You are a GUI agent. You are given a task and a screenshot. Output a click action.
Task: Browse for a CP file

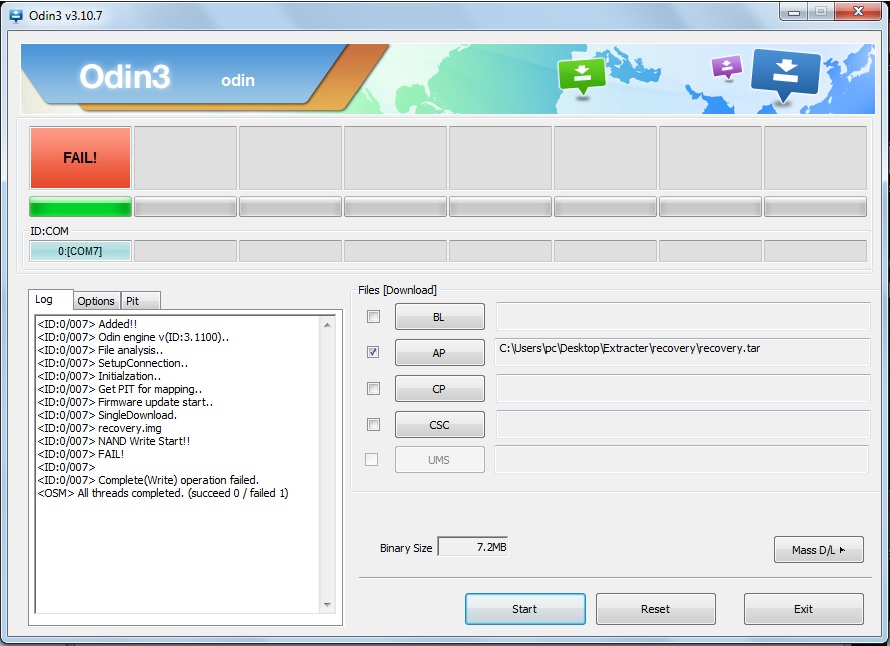[x=440, y=389]
